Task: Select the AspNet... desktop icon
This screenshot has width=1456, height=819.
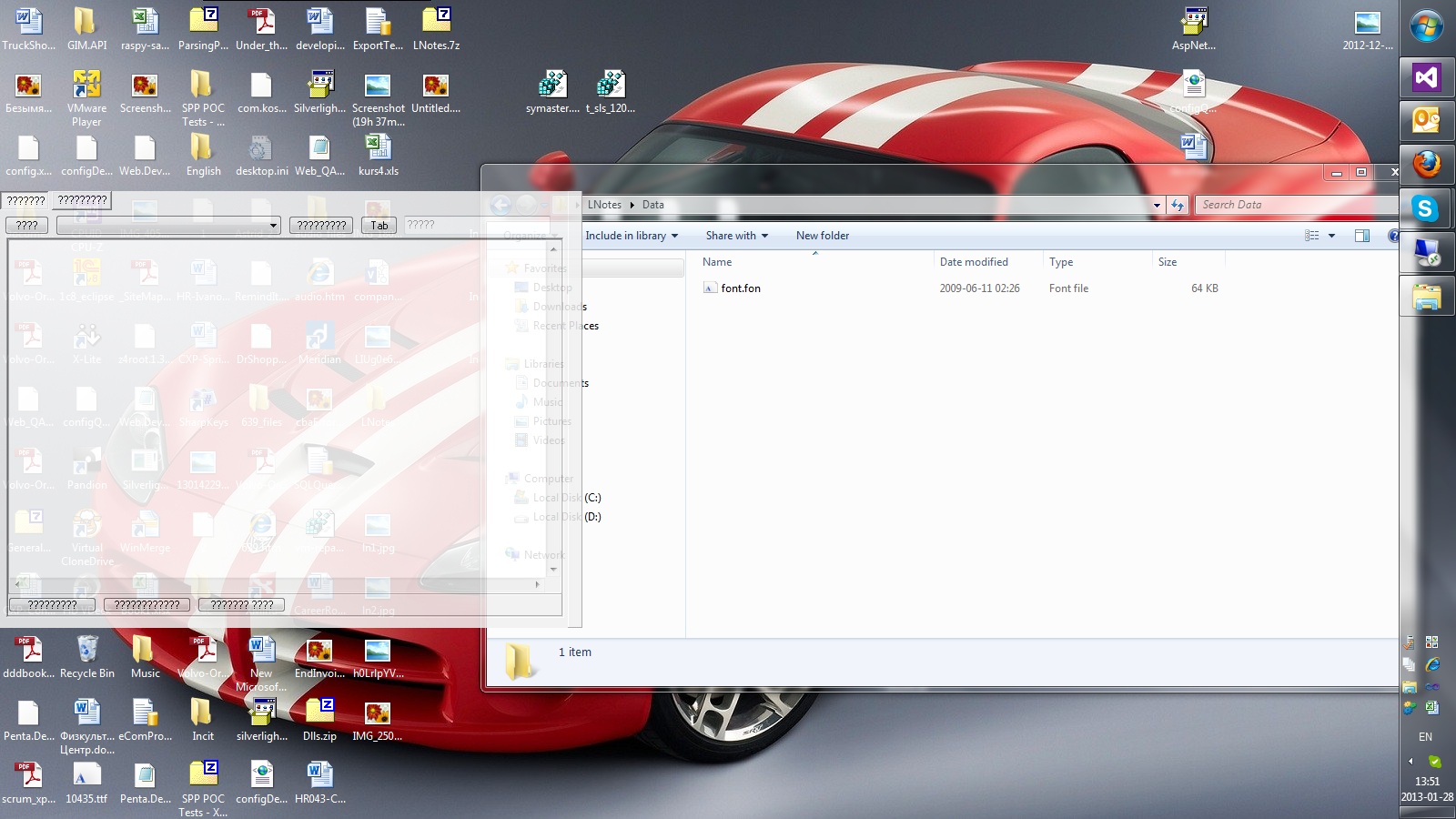Action: [x=1194, y=28]
